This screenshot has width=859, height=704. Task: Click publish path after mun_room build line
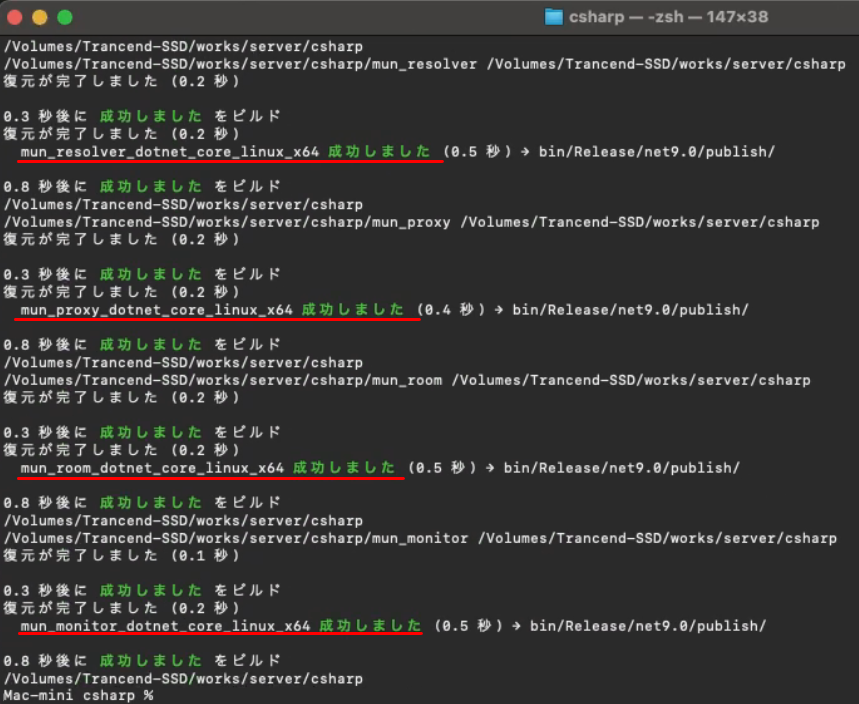coord(621,467)
